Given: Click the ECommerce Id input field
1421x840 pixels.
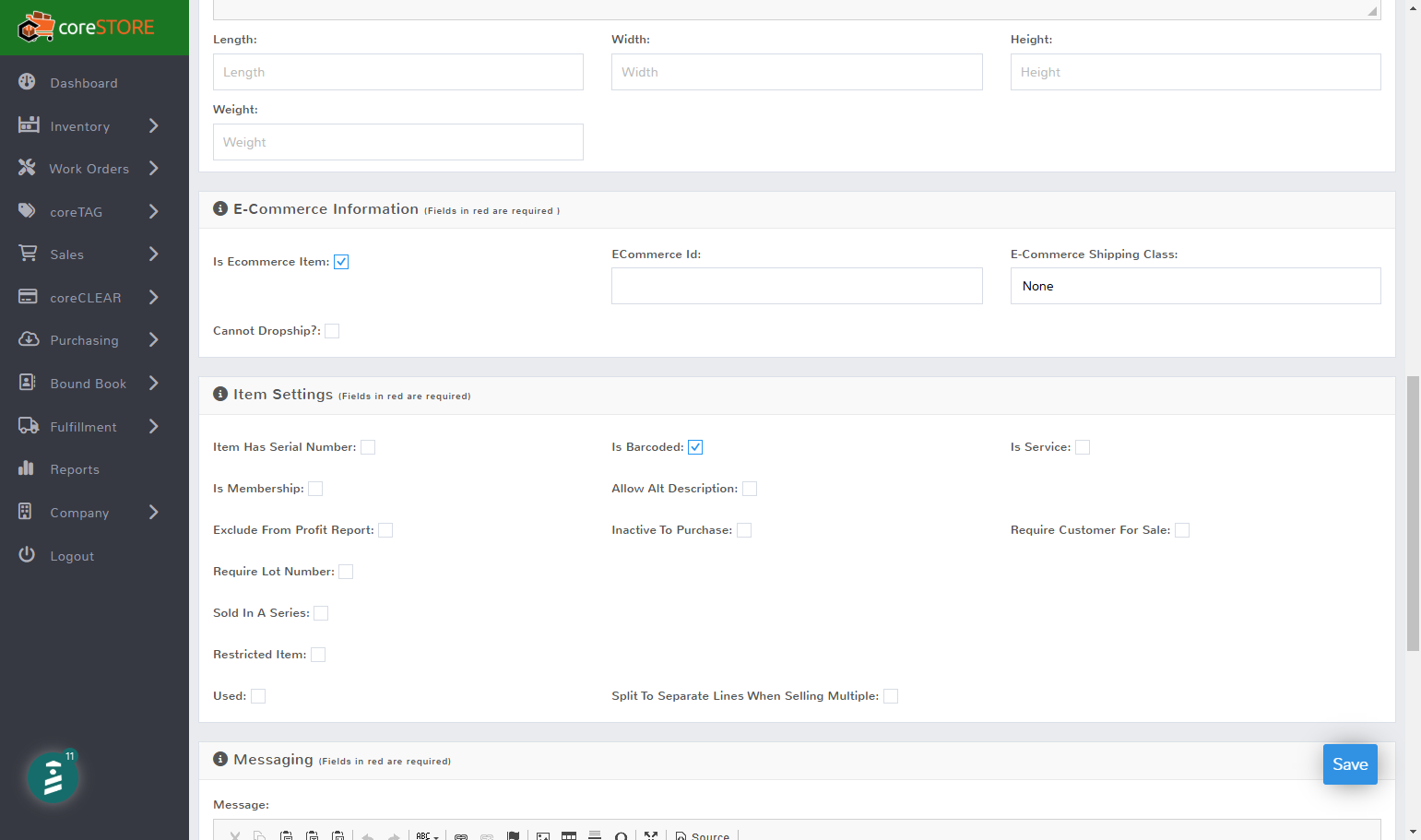Looking at the screenshot, I should pyautogui.click(x=797, y=286).
